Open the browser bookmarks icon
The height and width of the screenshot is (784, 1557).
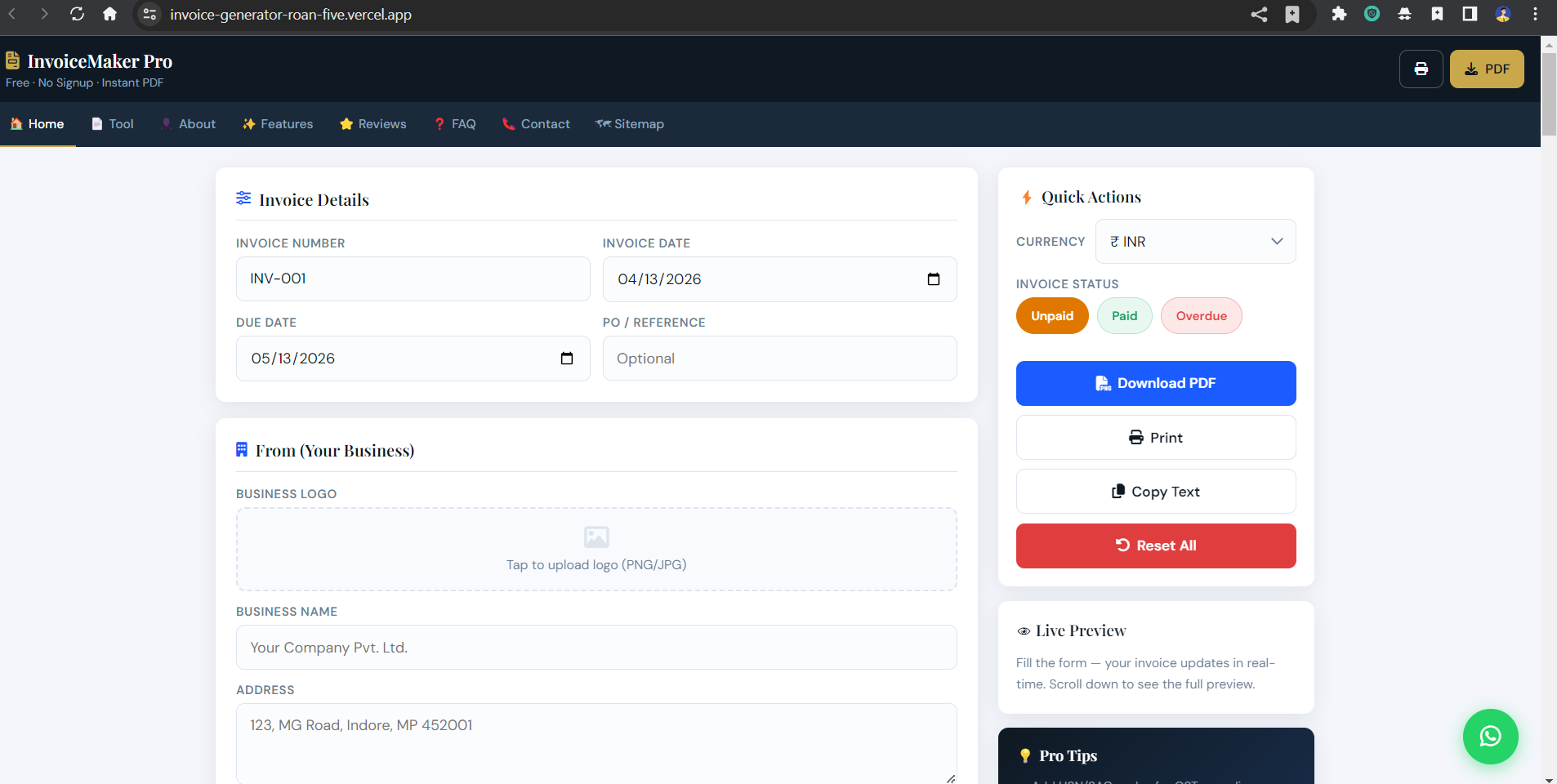click(x=1291, y=14)
